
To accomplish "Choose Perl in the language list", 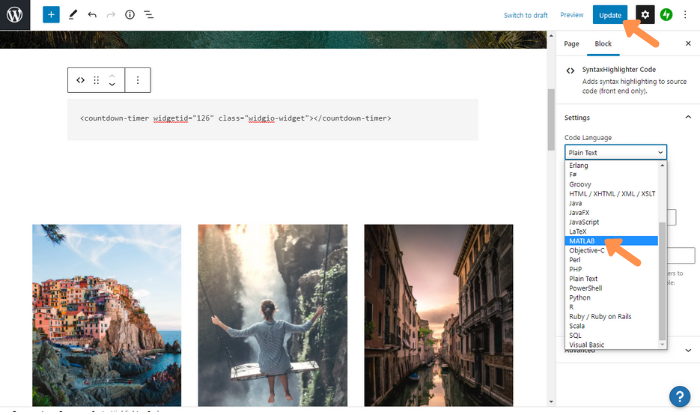I will (x=612, y=259).
